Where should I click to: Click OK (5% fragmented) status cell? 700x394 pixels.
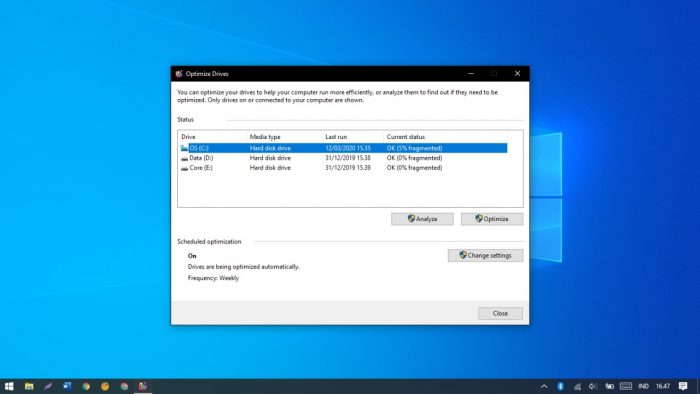[x=414, y=148]
